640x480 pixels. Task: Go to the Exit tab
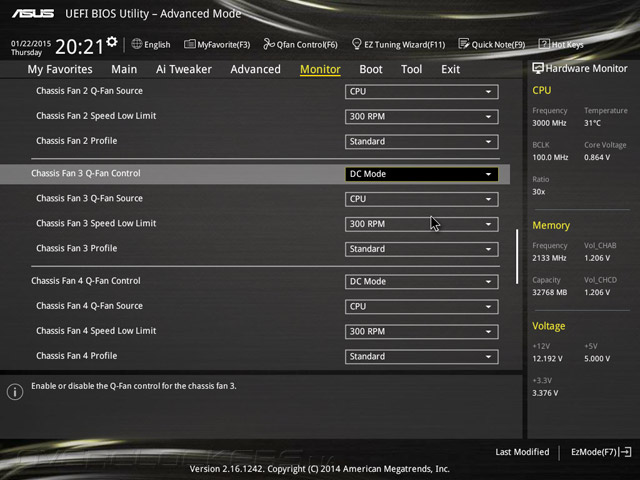[x=451, y=69]
